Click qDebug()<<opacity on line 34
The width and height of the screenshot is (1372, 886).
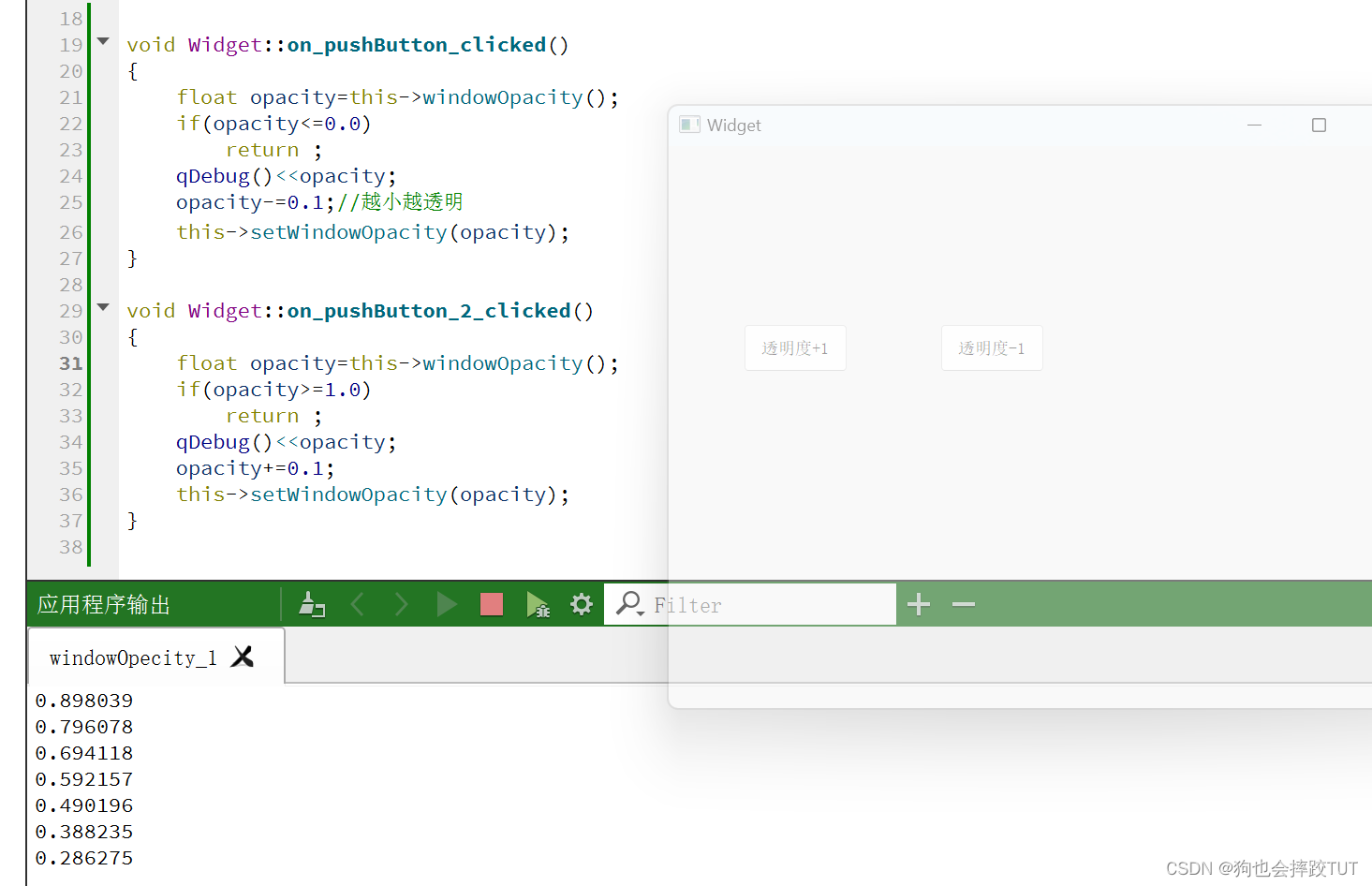click(x=287, y=442)
